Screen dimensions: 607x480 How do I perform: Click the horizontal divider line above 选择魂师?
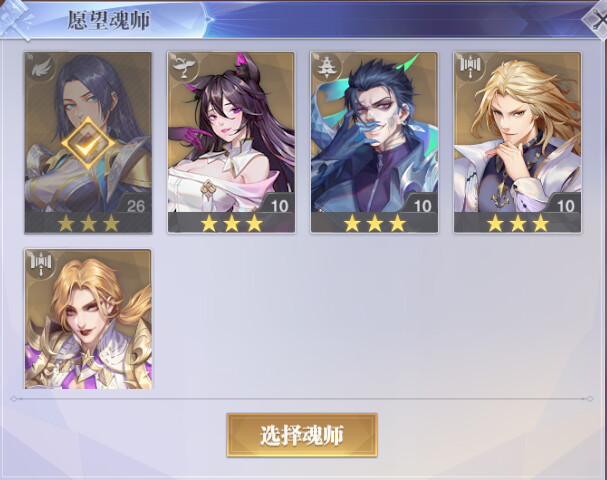pyautogui.click(x=302, y=398)
